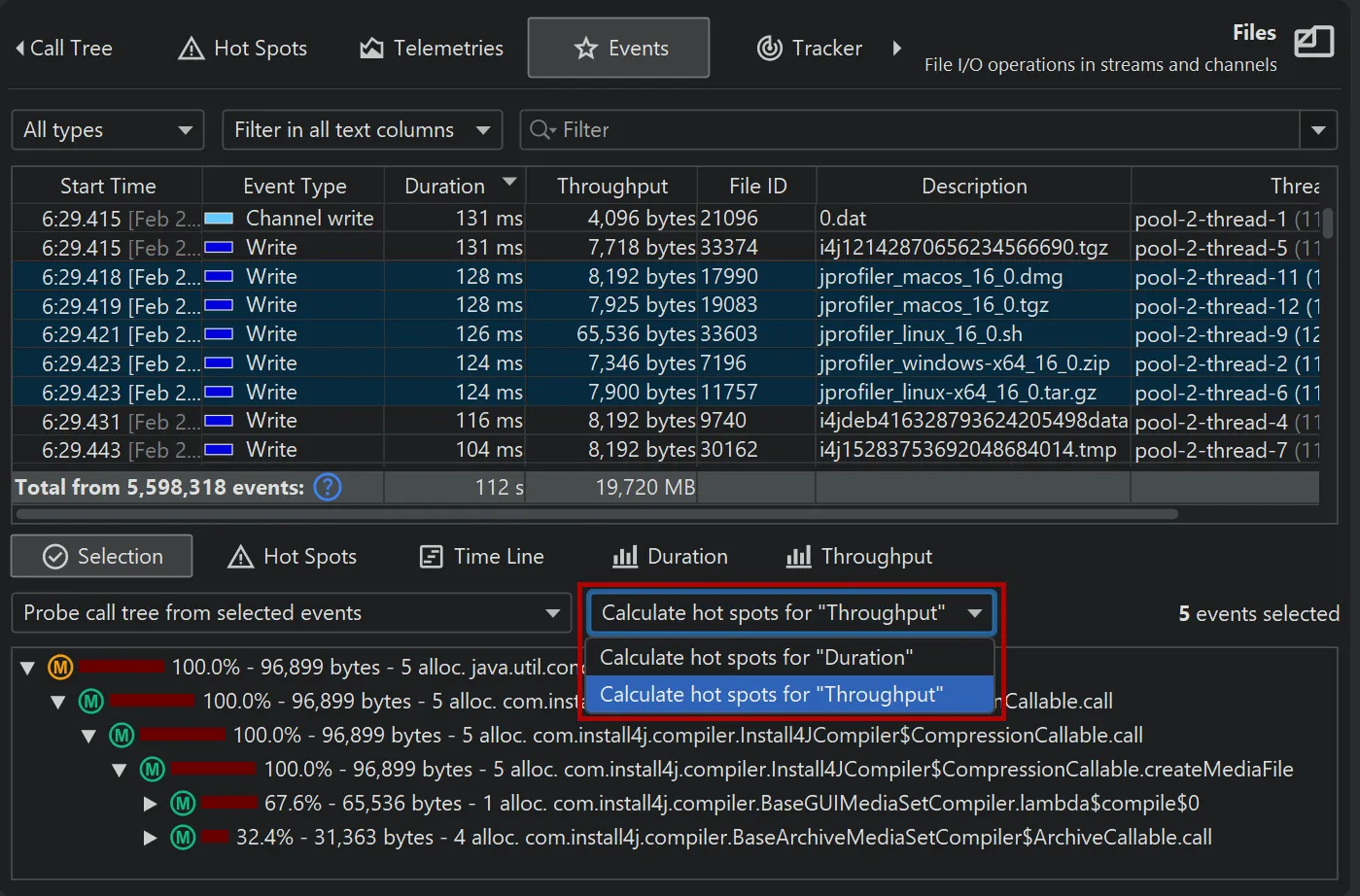Open the Throughput histogram view

[x=858, y=556]
